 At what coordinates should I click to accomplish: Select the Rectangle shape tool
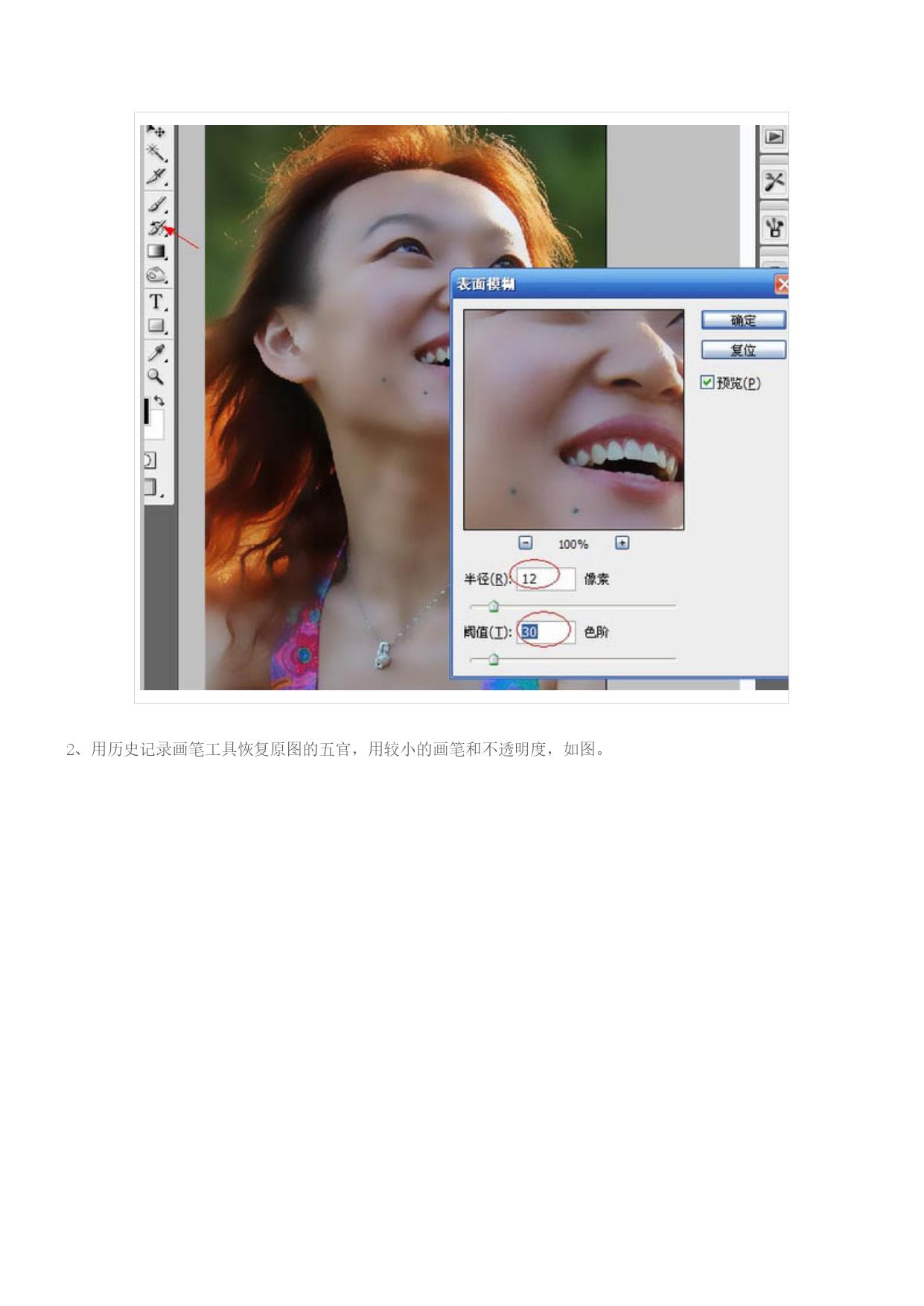coord(156,326)
